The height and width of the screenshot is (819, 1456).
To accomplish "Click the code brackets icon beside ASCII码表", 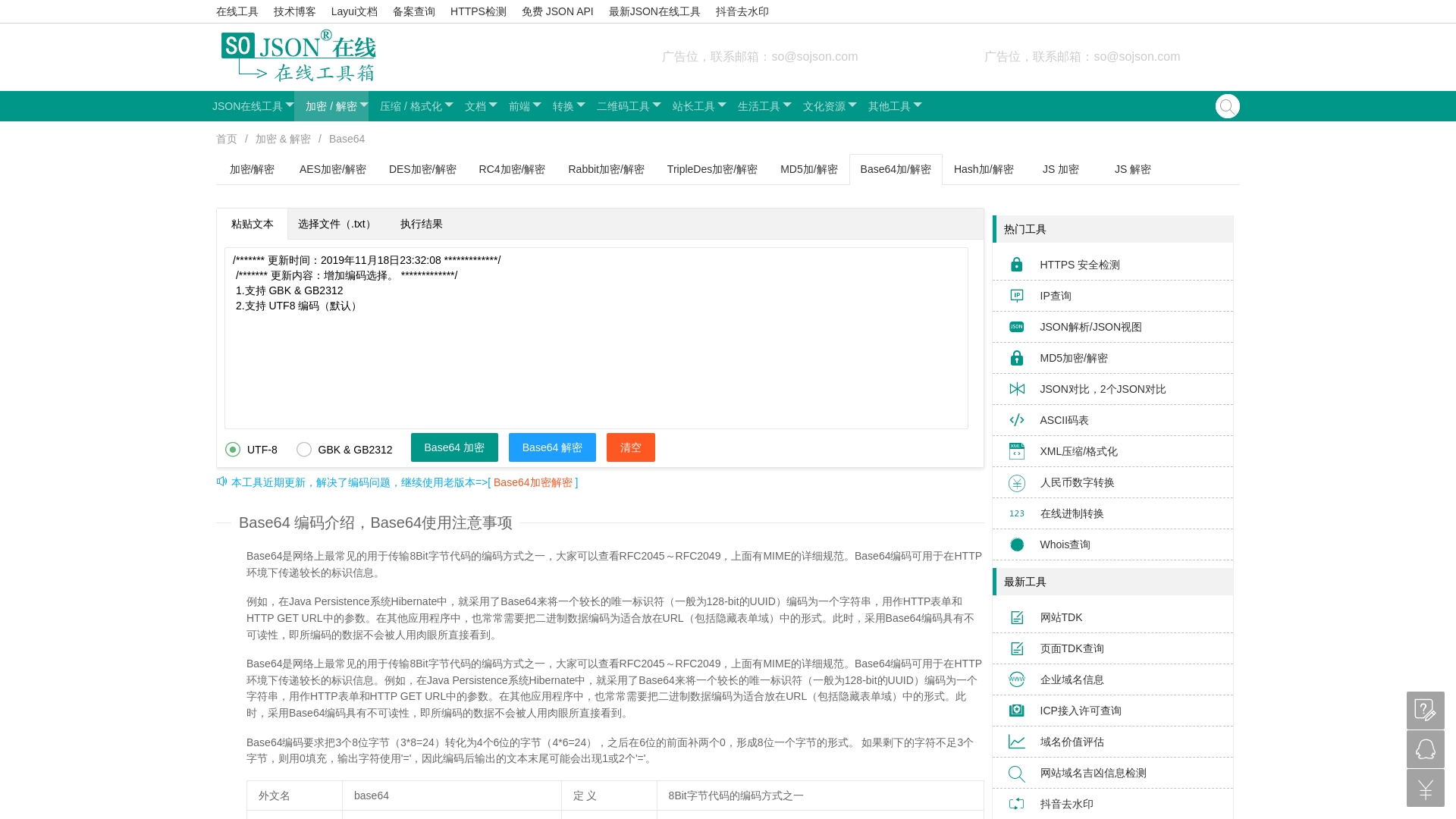I will click(1016, 420).
